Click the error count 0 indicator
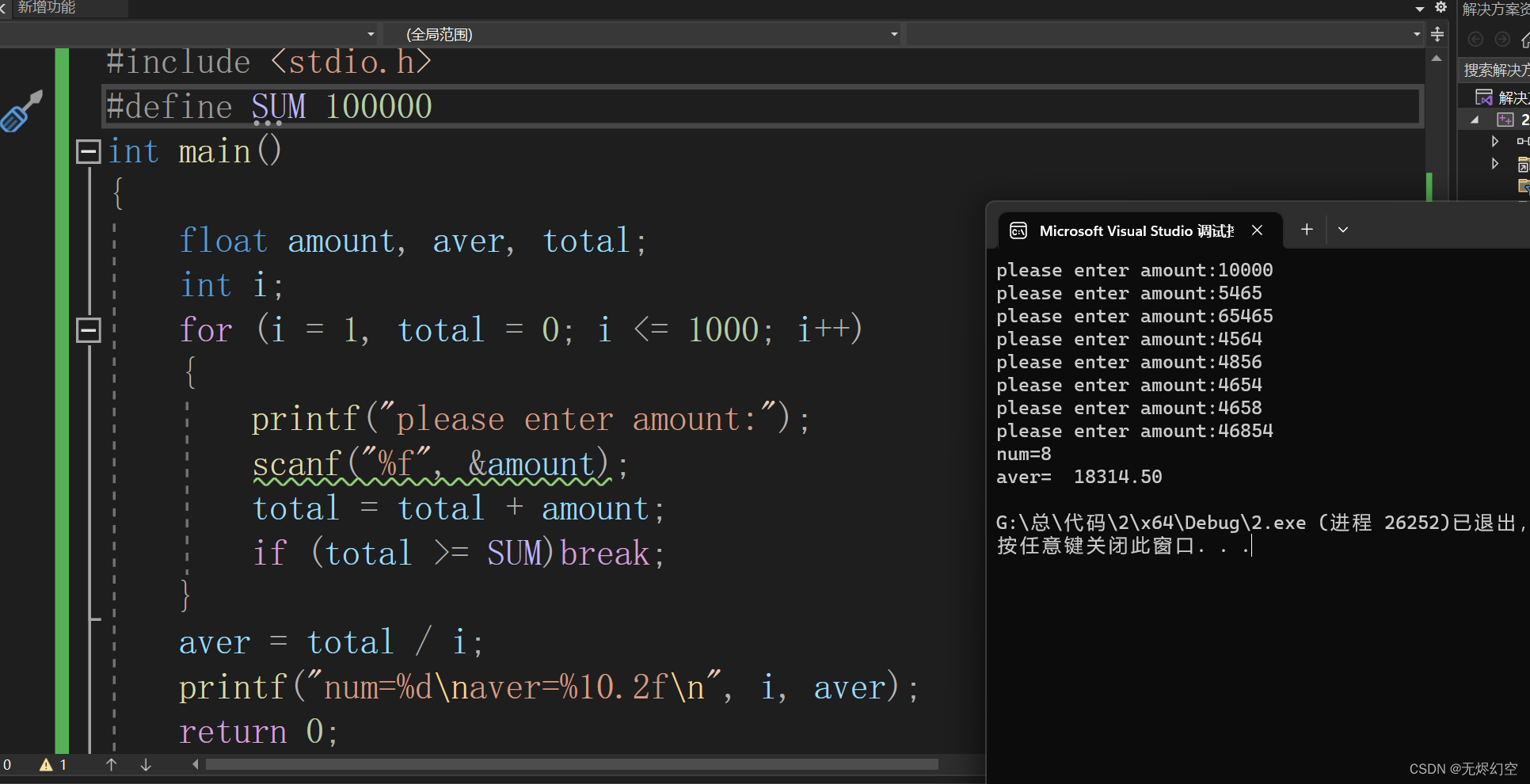The height and width of the screenshot is (784, 1530). click(x=7, y=765)
